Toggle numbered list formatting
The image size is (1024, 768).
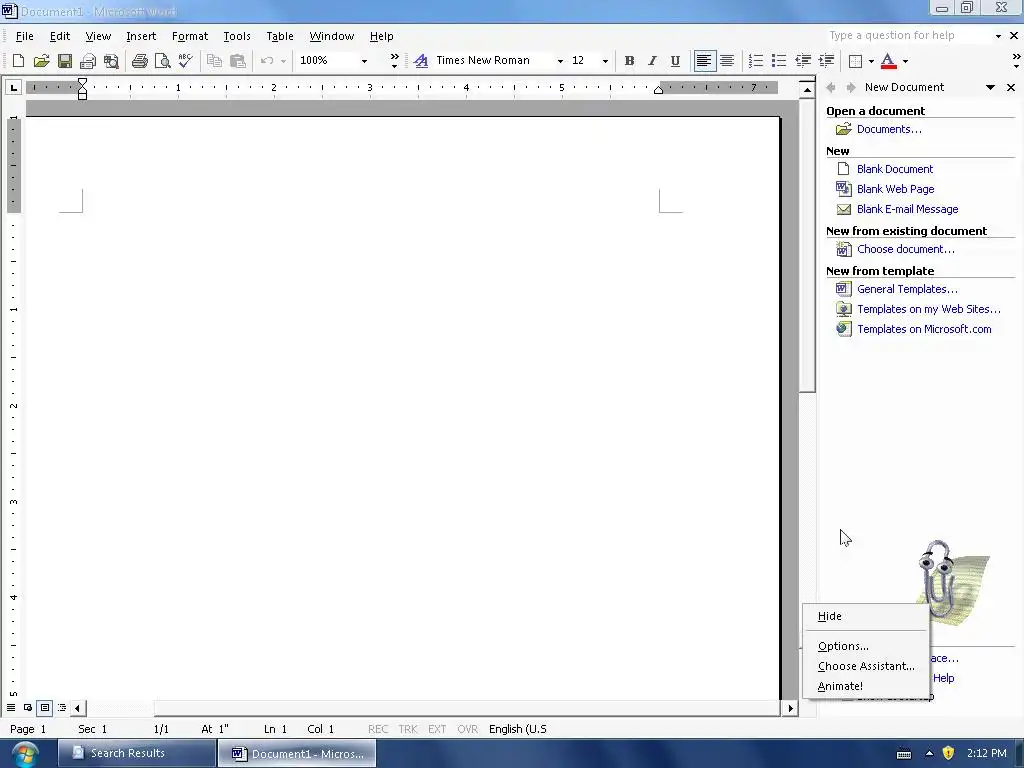(x=756, y=61)
